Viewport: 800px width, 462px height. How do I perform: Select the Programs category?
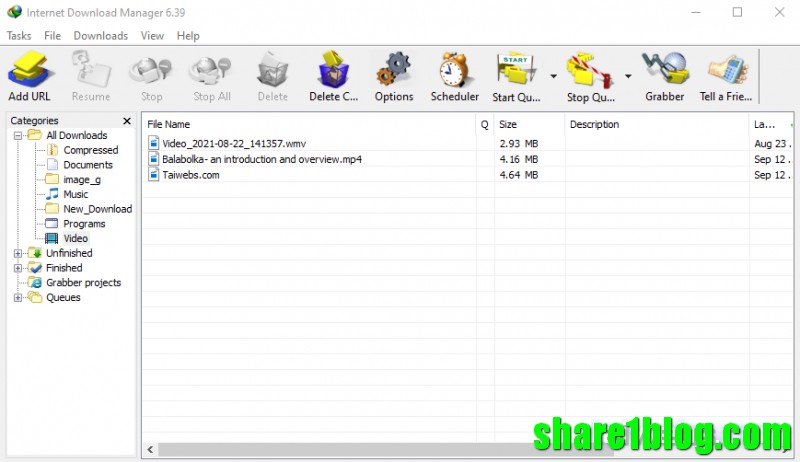coord(84,224)
